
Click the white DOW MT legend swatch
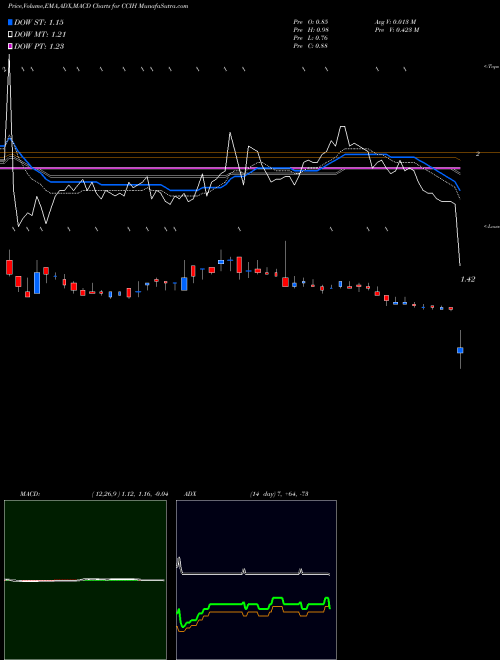(x=10, y=35)
